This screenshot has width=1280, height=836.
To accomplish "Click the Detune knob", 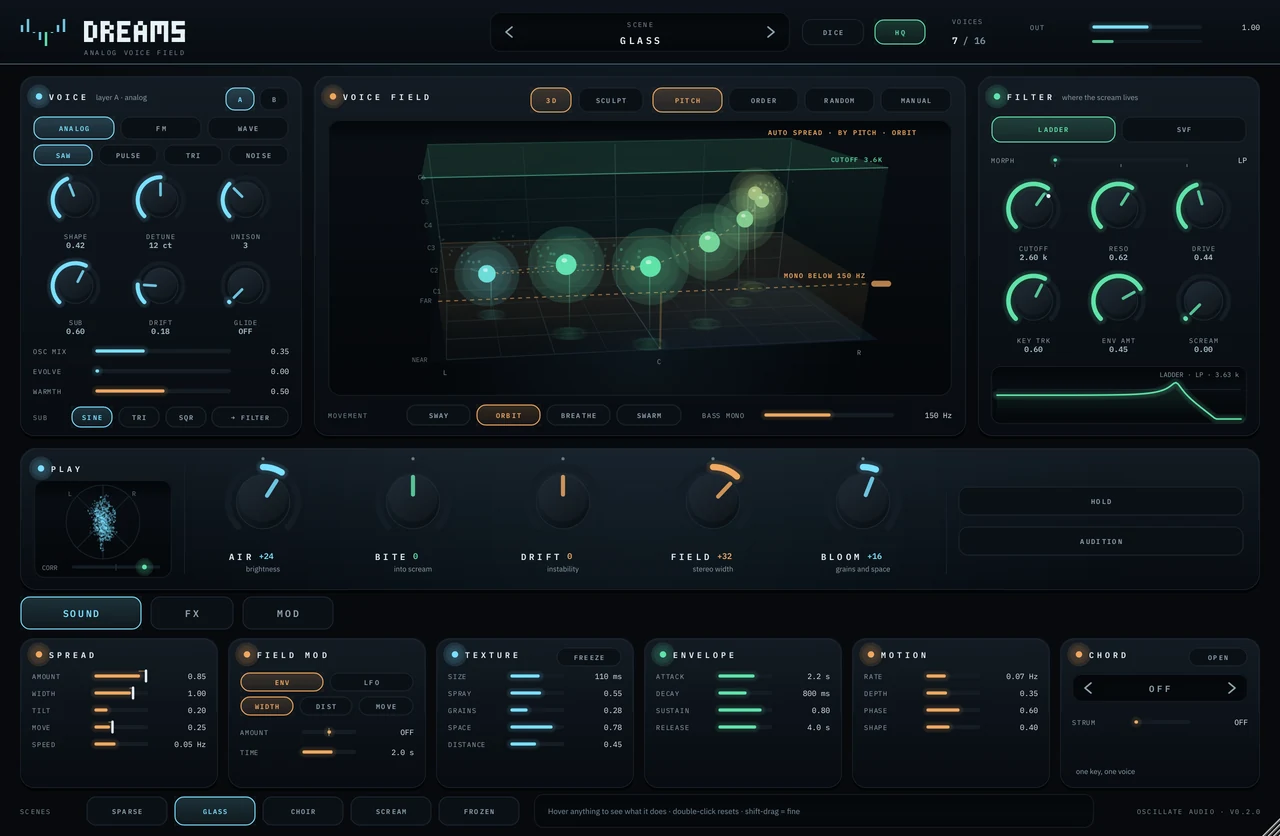I will click(160, 198).
